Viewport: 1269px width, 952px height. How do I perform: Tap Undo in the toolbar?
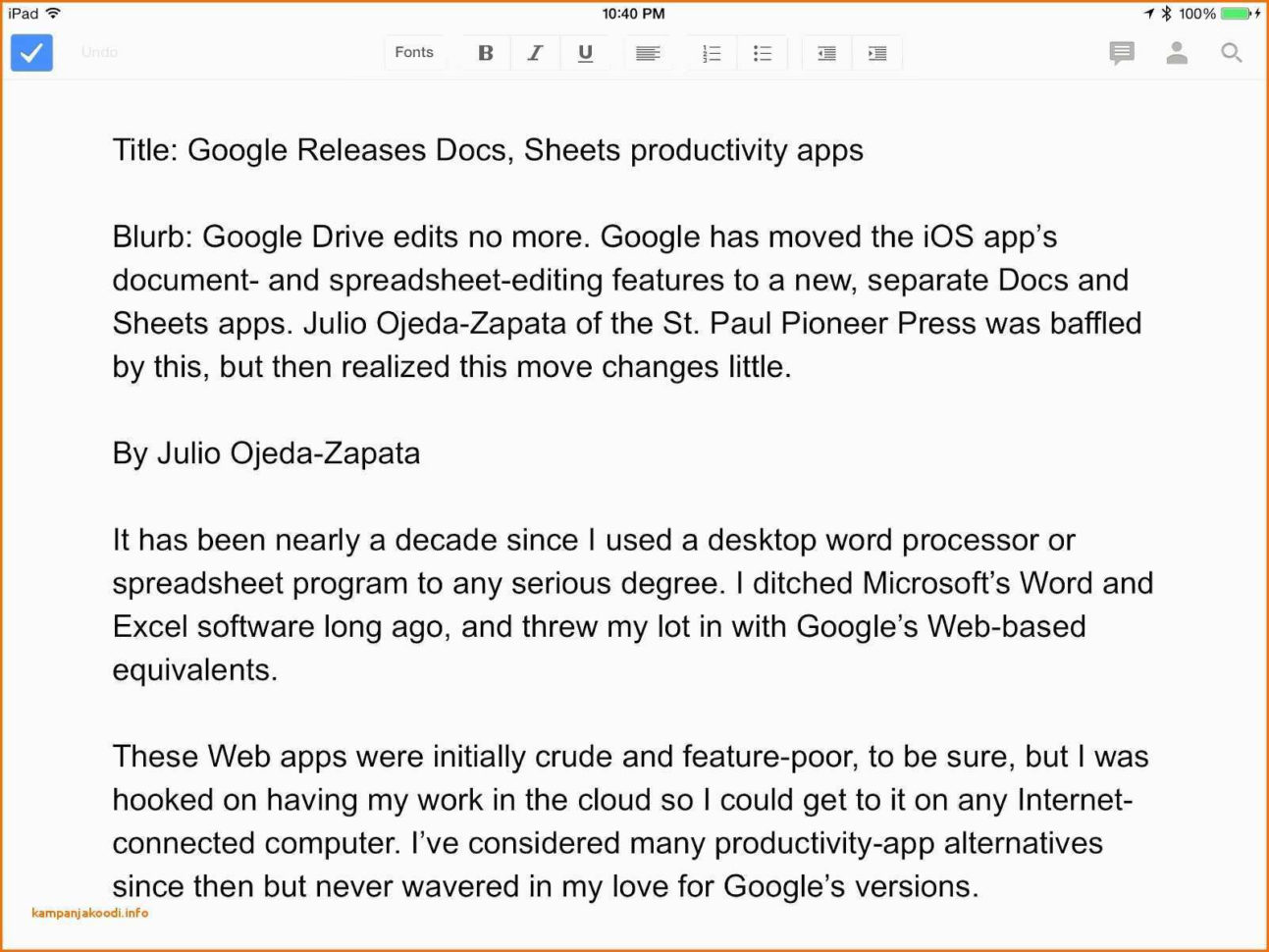pyautogui.click(x=99, y=52)
